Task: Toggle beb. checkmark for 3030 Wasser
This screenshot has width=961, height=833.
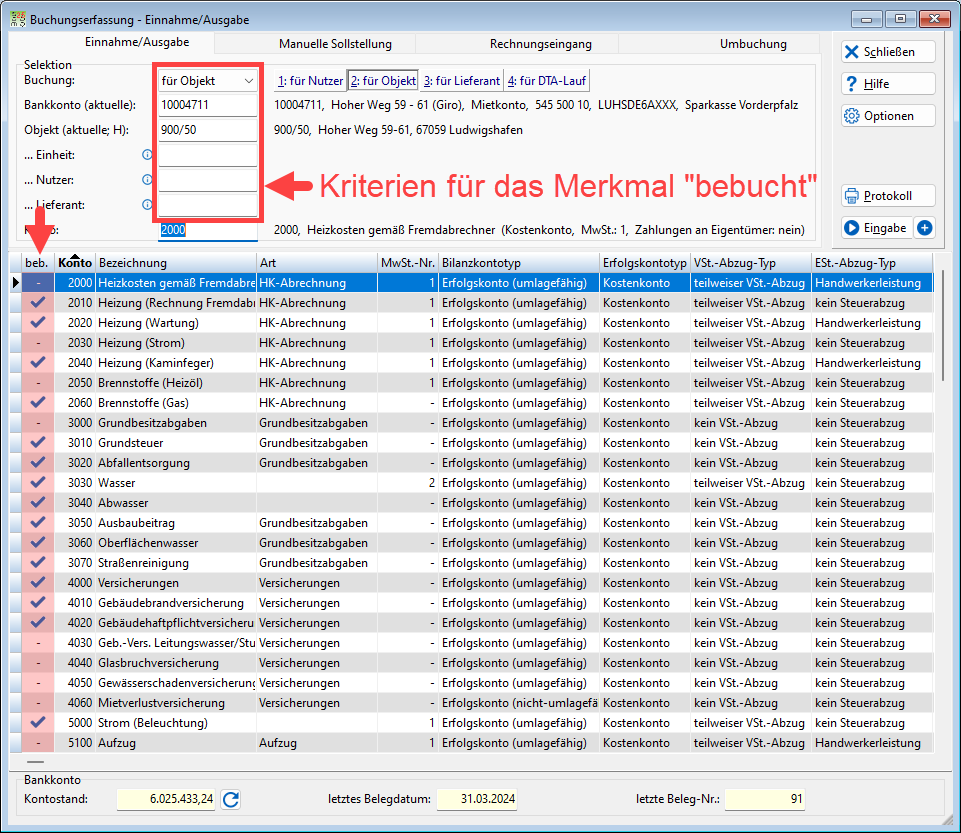Action: pyautogui.click(x=38, y=482)
